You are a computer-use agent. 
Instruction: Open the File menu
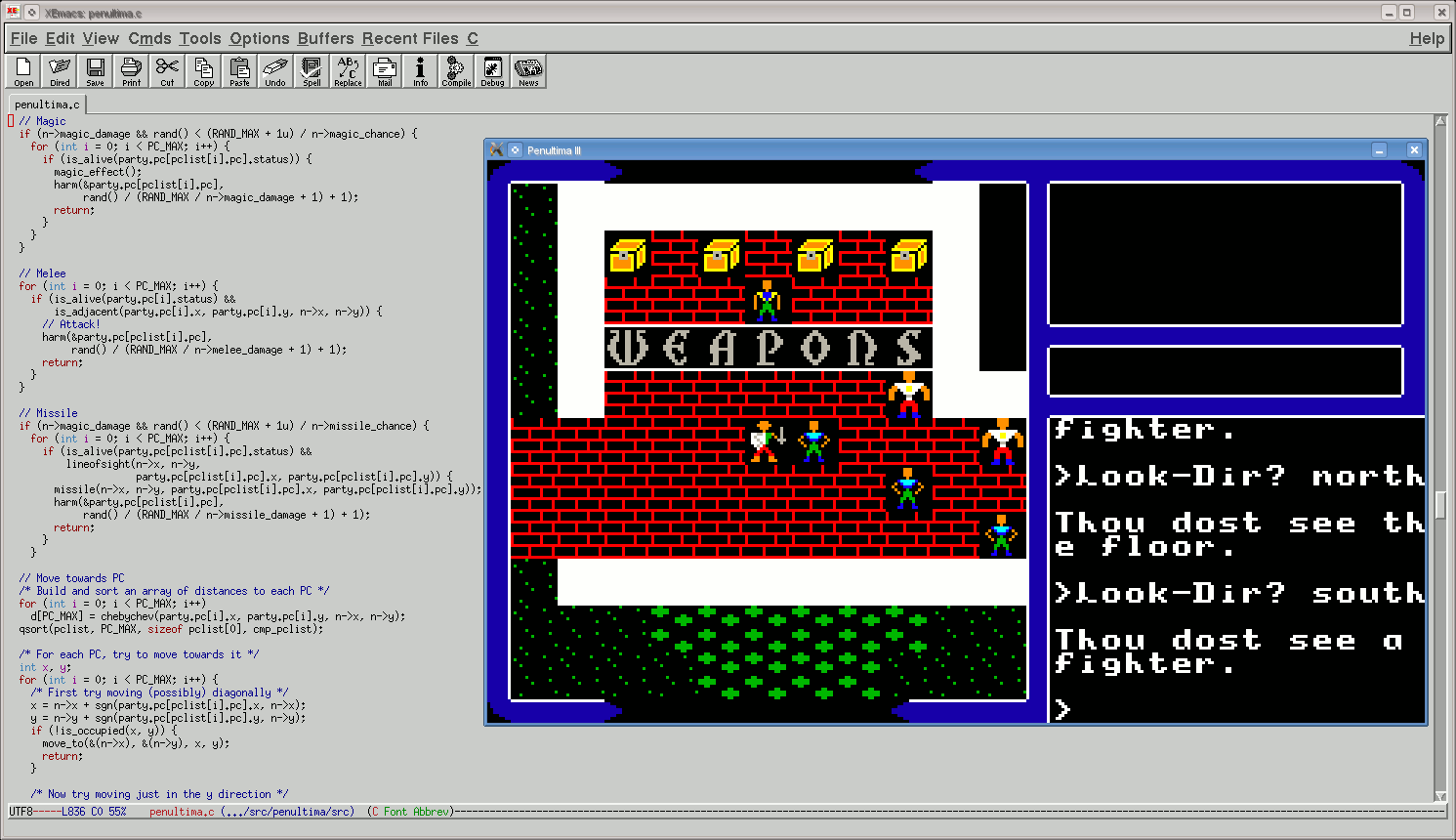click(x=23, y=38)
